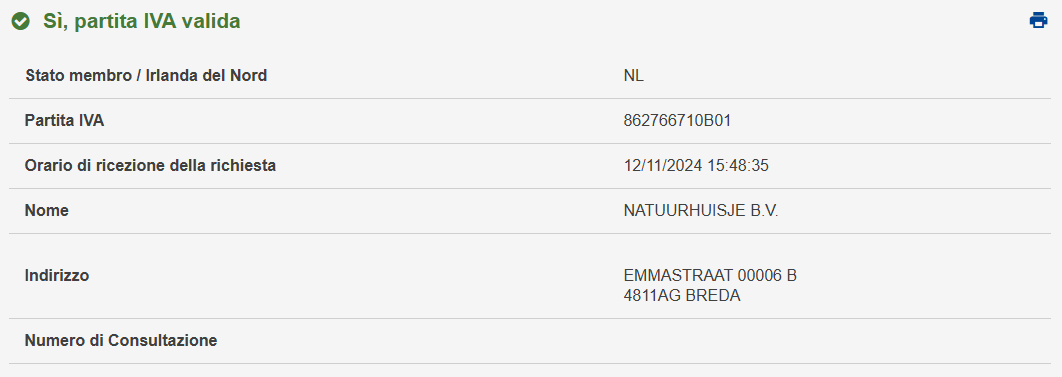The height and width of the screenshot is (377, 1062).
Task: Select address line EMMASTRAAT 00006 B
Action: coord(710,275)
